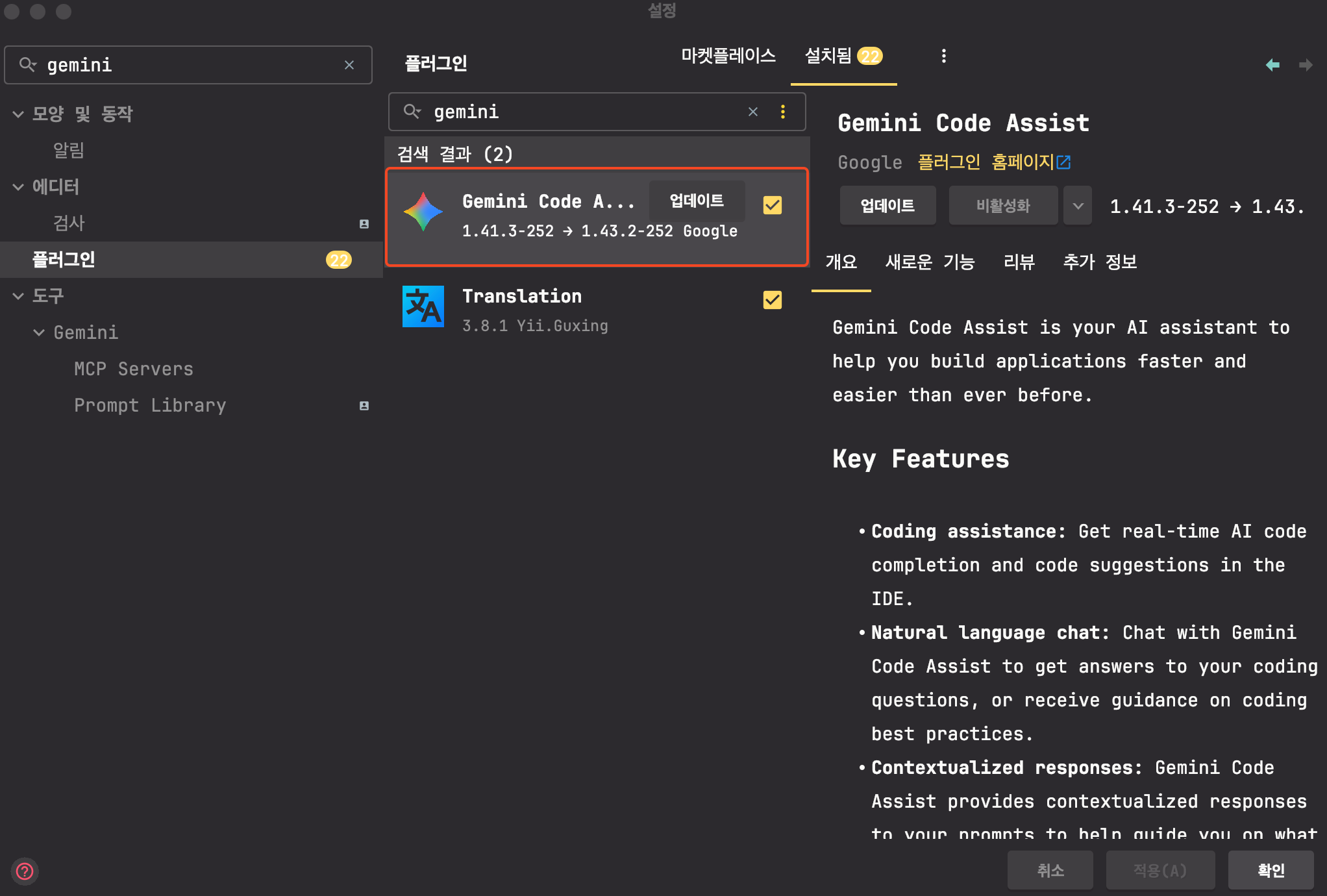This screenshot has height=896, width=1327.
Task: Clear the plugin search field text
Action: coord(753,112)
